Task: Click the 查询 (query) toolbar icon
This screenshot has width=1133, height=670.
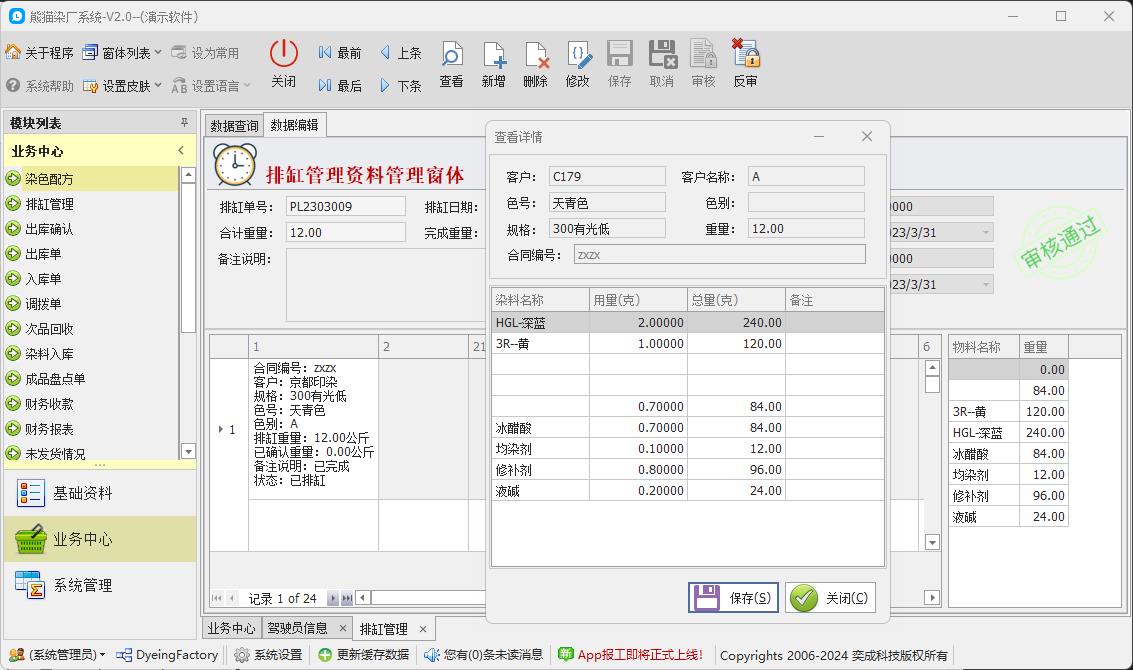Action: click(x=451, y=62)
